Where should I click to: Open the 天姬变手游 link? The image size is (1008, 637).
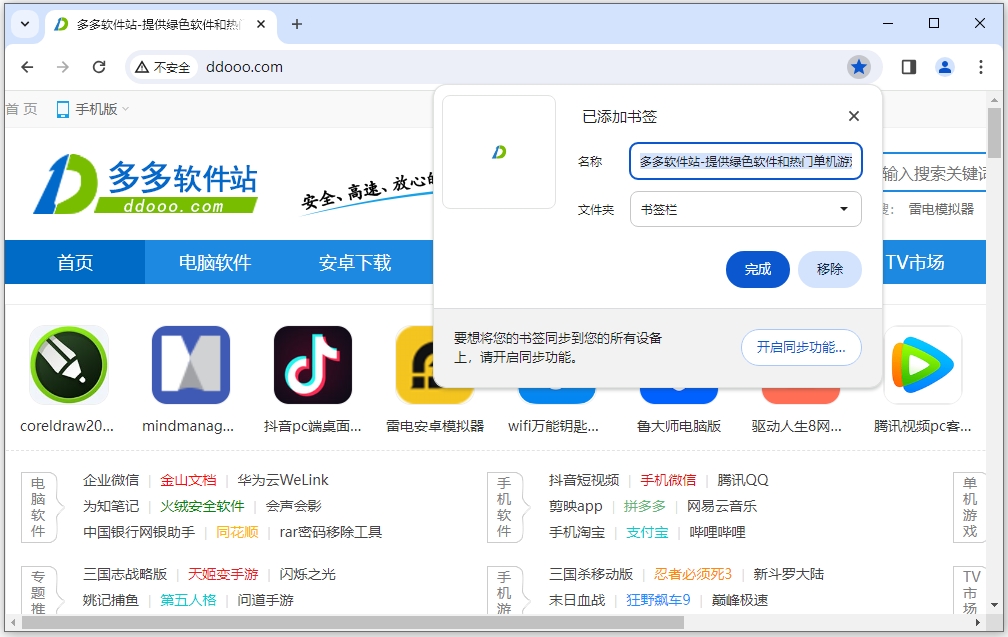223,574
